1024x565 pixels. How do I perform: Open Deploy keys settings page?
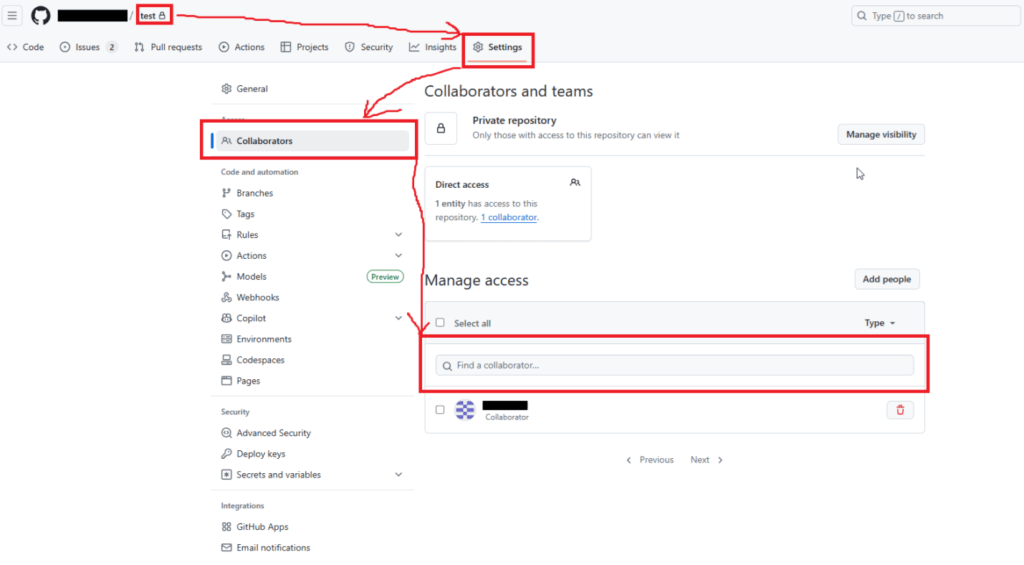260,454
